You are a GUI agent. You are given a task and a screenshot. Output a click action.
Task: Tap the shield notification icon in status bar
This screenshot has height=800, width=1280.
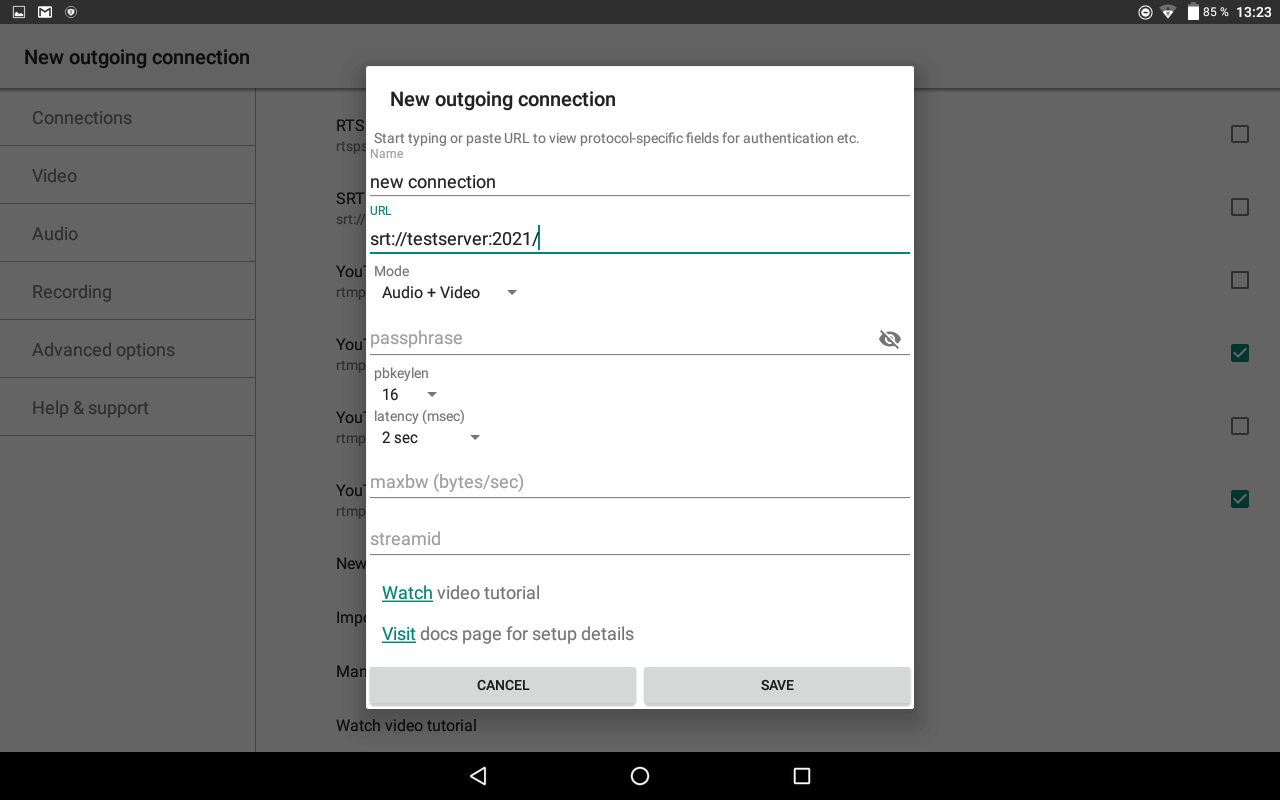pos(70,12)
